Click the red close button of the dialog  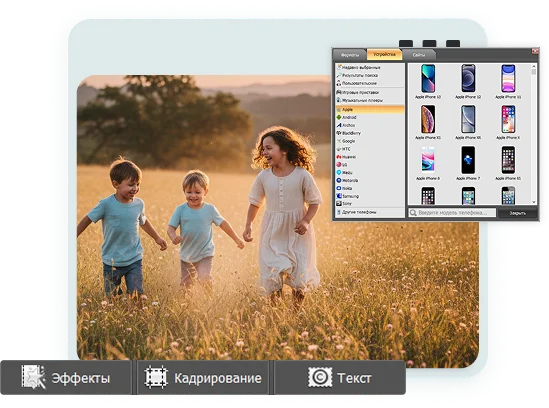pos(535,51)
